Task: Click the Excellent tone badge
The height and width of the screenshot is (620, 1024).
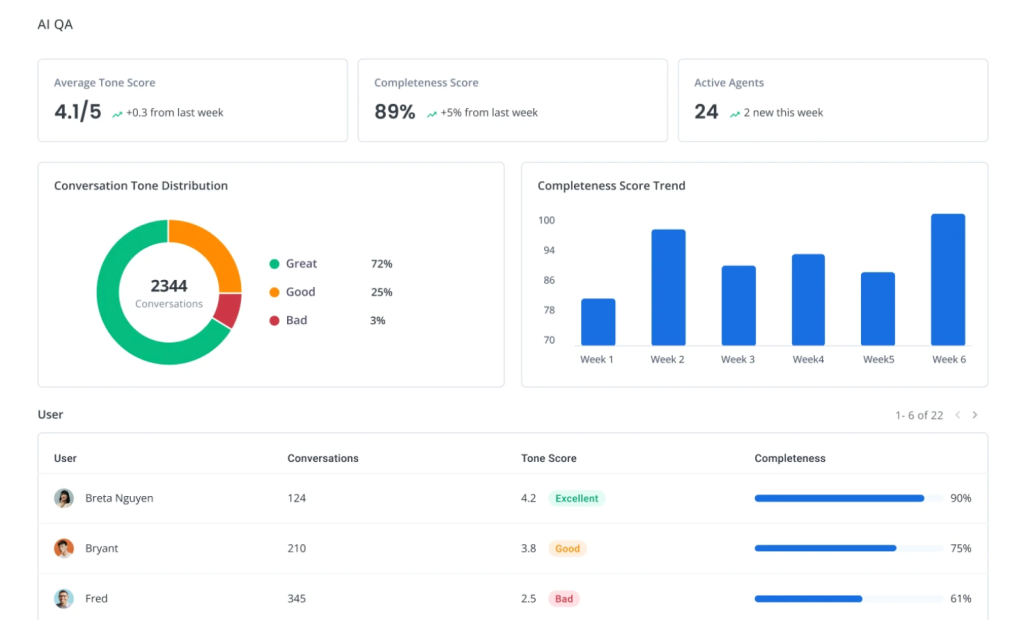Action: point(576,498)
